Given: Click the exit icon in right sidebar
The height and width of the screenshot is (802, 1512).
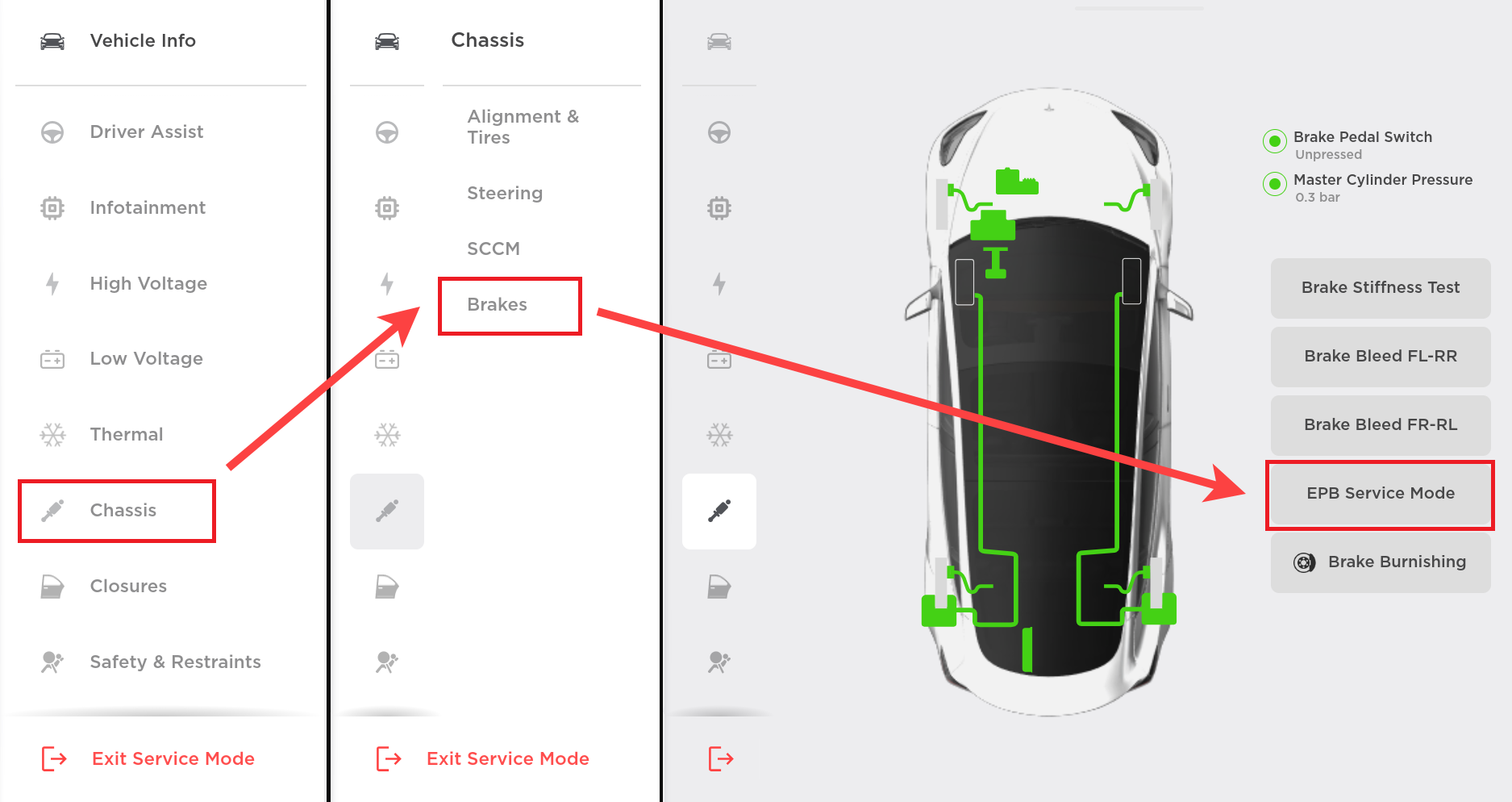Looking at the screenshot, I should click(721, 758).
